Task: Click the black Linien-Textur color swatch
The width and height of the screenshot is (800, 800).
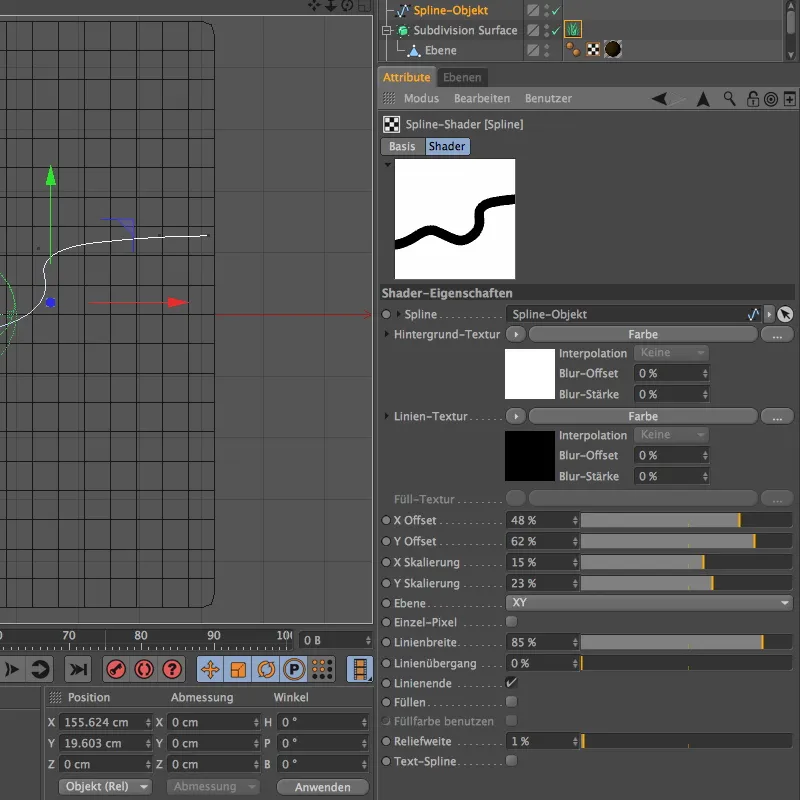Action: (529, 457)
